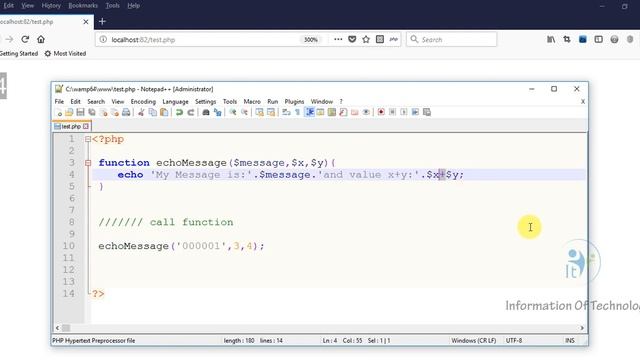Cut selection using the scissors icon
The image size is (640, 360).
(141, 112)
